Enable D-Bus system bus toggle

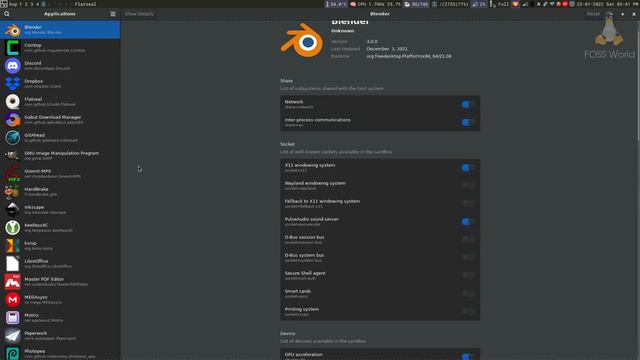[x=469, y=258]
